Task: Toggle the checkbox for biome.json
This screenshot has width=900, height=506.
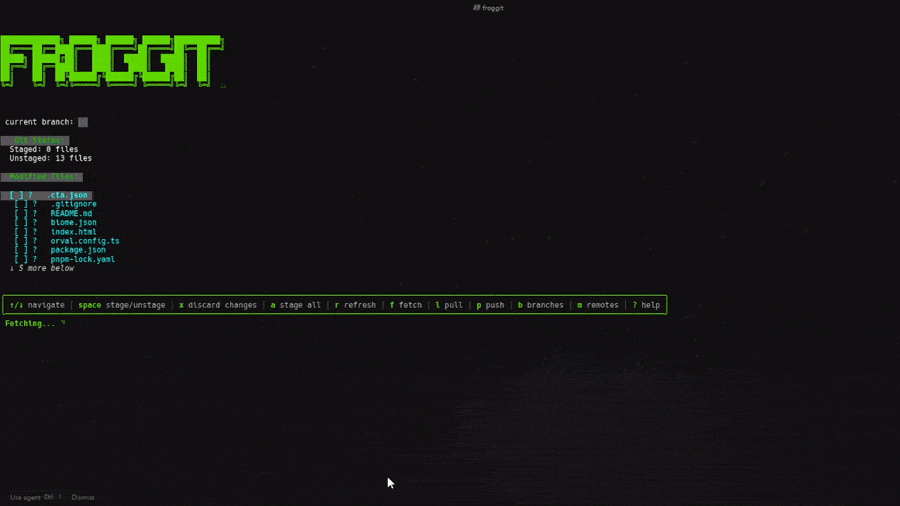Action: coord(21,223)
